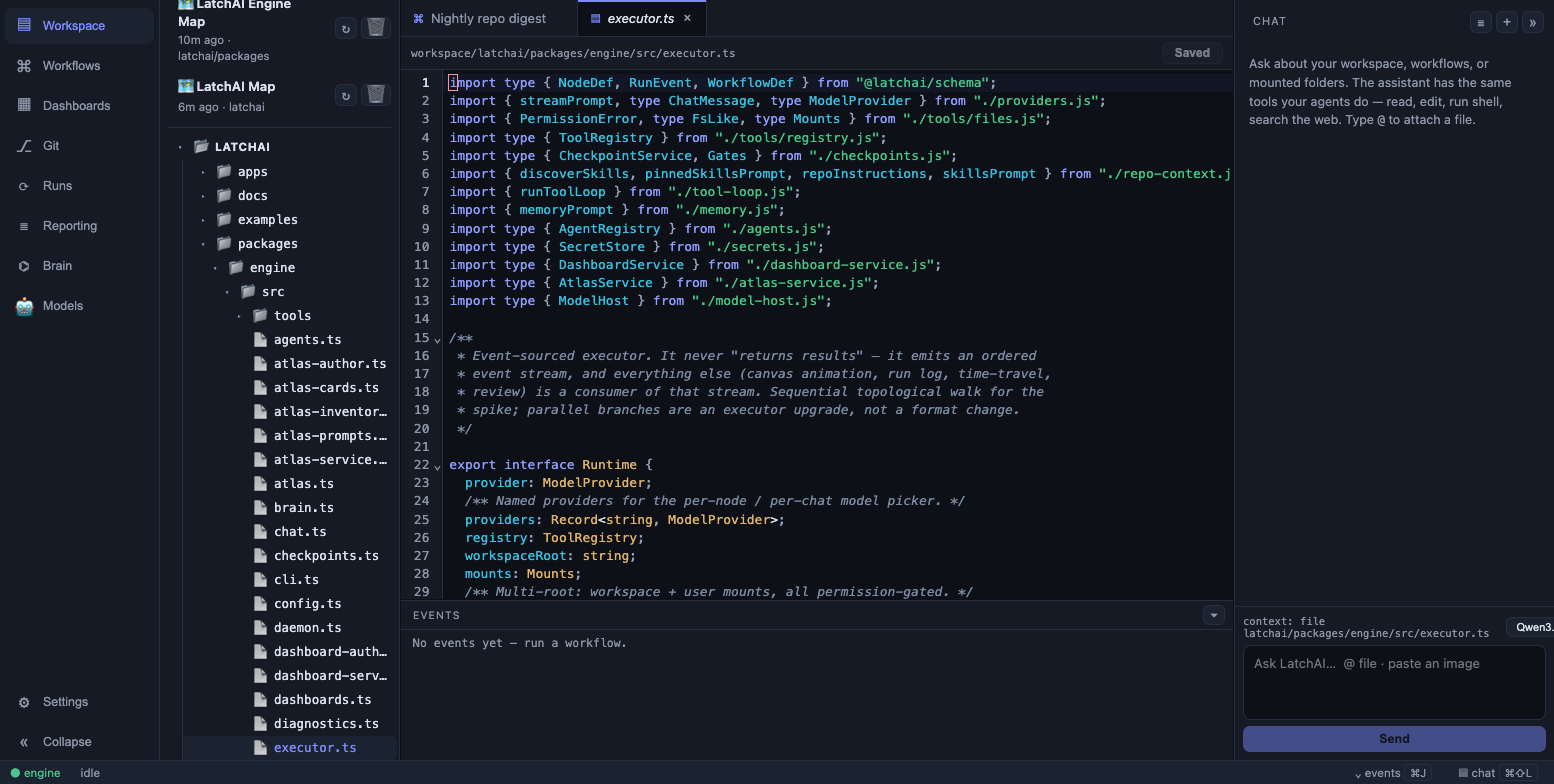Collapse the LATCHAI root folder

pos(181,147)
